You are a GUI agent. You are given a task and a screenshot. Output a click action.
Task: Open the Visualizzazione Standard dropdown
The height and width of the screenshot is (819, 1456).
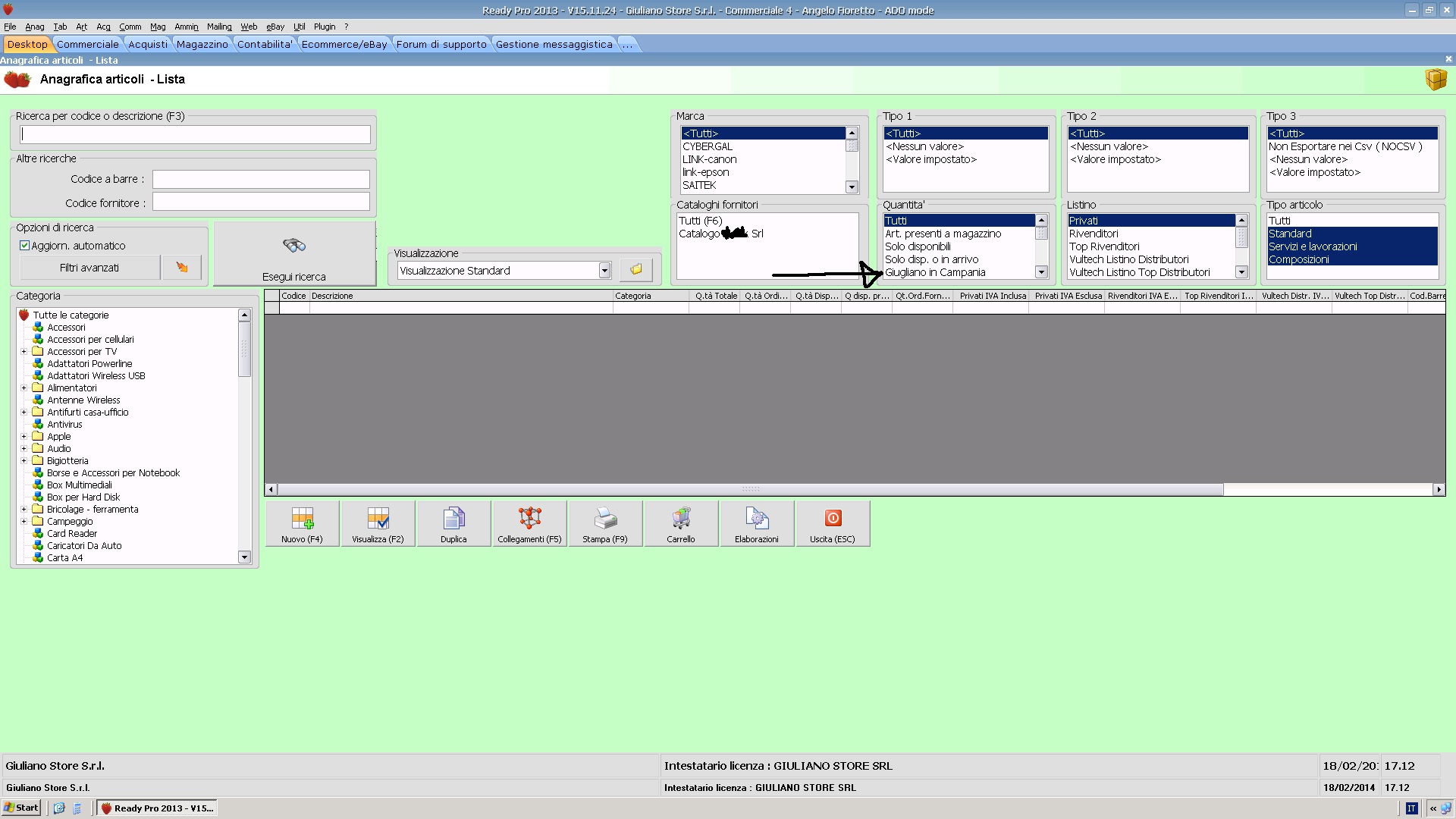tap(604, 271)
